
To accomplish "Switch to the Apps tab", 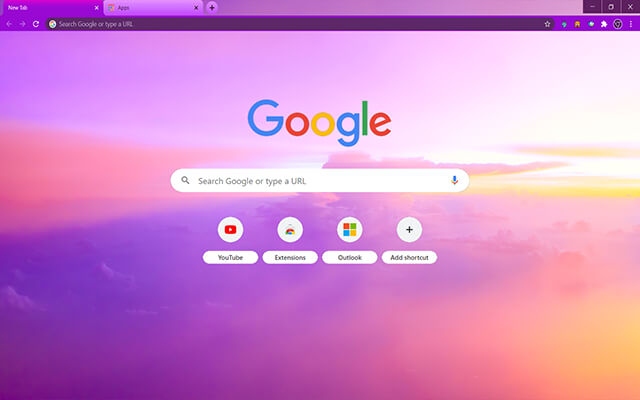I will (153, 8).
